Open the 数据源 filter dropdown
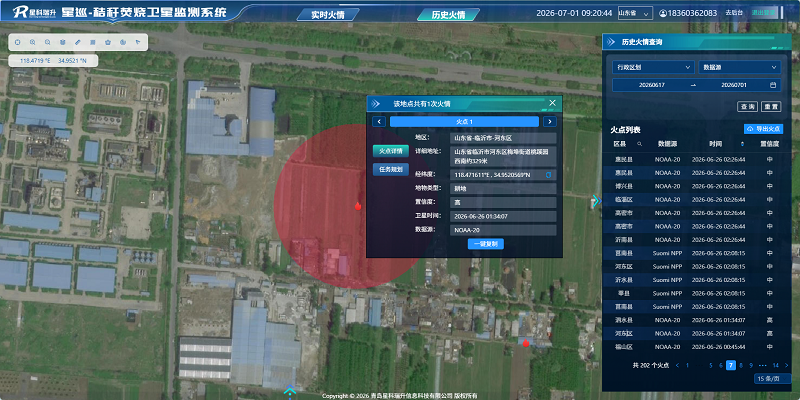800x400 pixels. (x=740, y=67)
